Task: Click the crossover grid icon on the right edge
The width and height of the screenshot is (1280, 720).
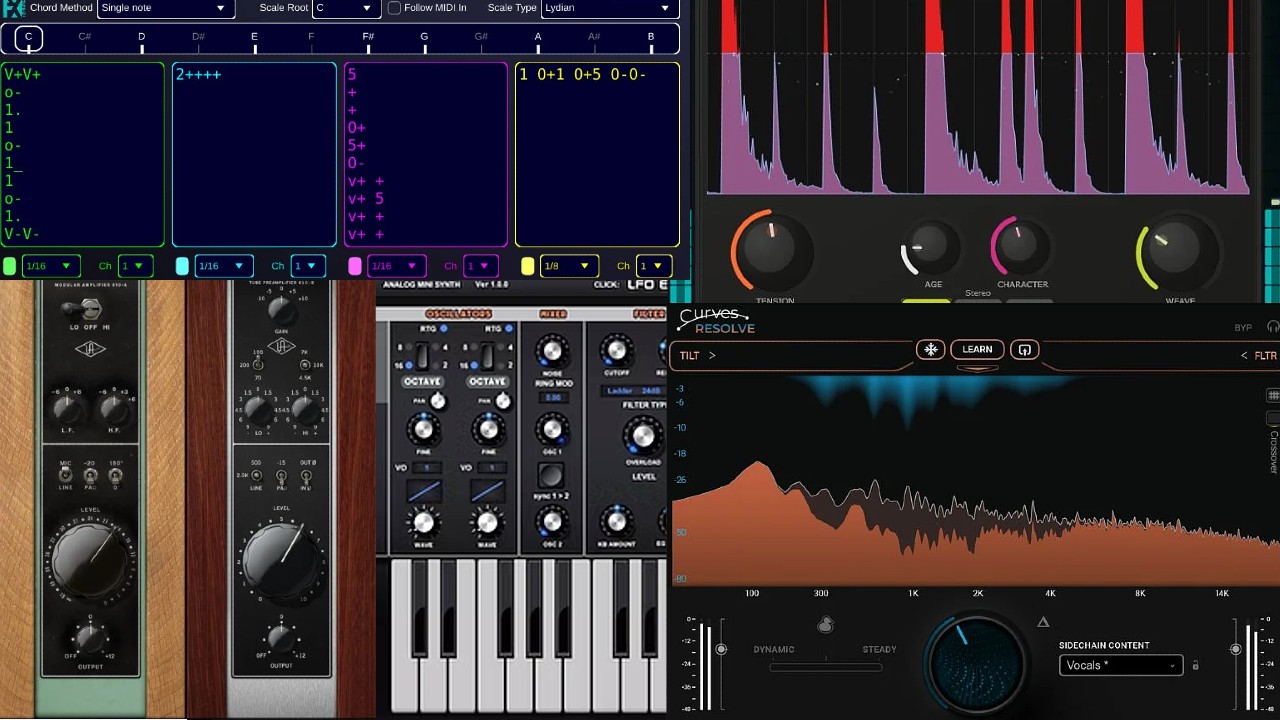Action: coord(1274,394)
